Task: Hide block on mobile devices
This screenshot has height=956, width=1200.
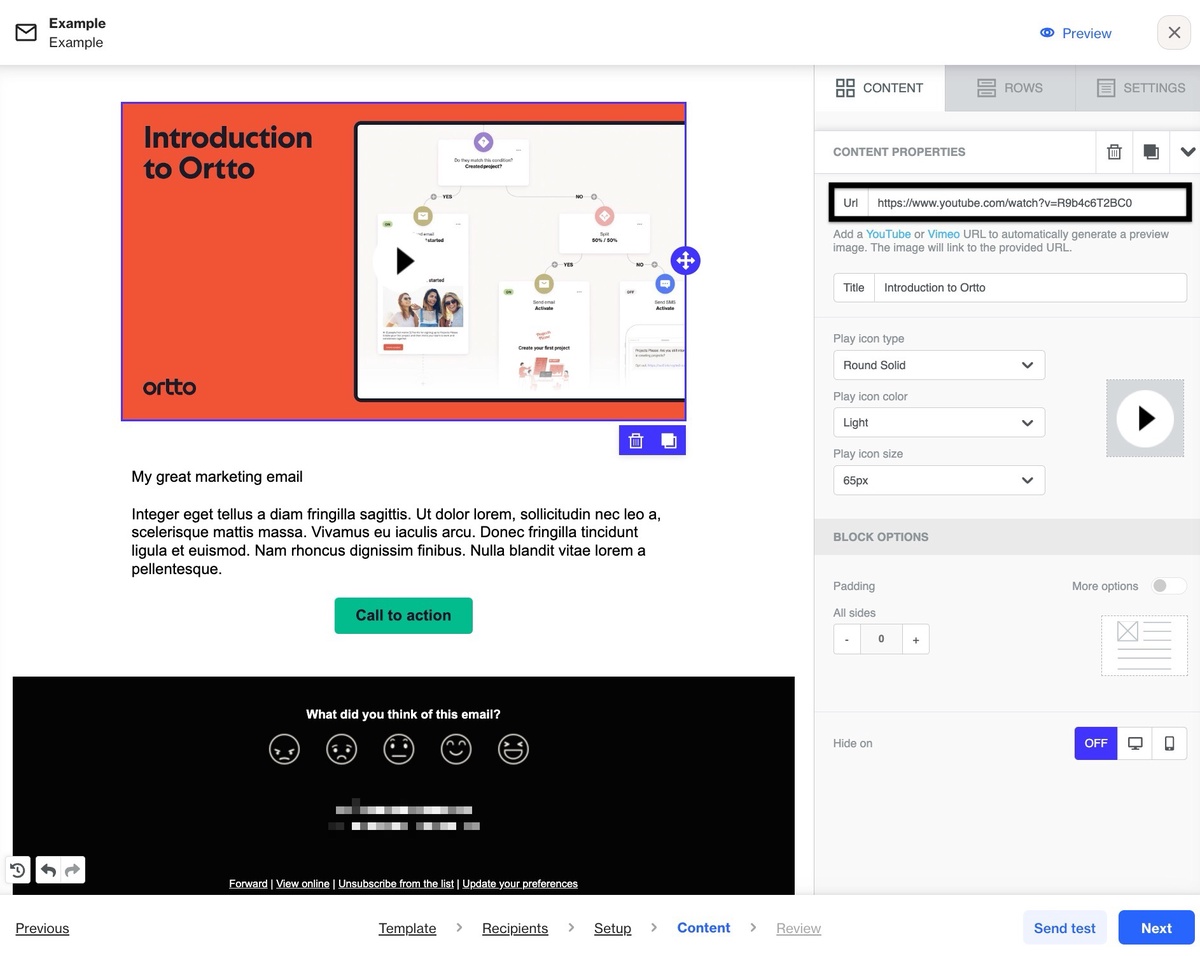Action: (x=1170, y=743)
